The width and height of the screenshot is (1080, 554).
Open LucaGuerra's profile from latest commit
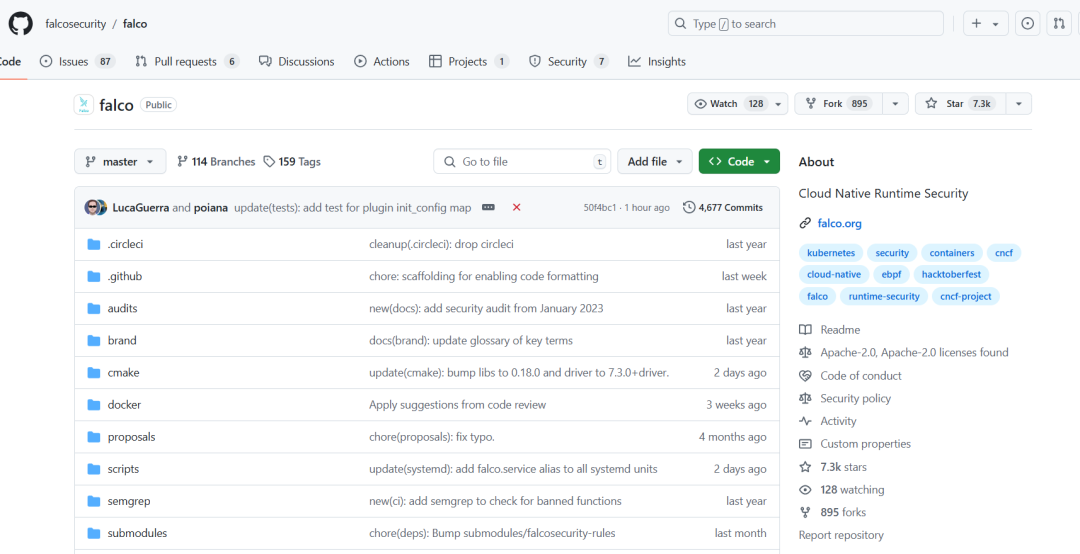click(x=140, y=207)
